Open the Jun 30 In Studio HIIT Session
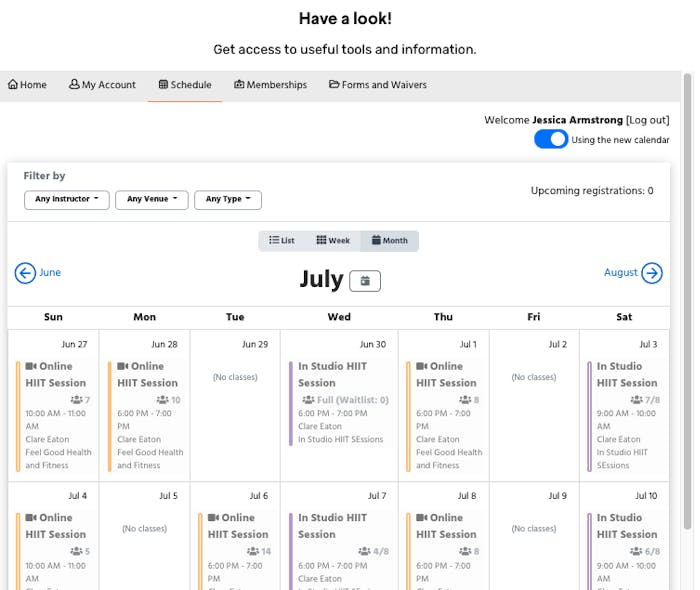 [339, 403]
